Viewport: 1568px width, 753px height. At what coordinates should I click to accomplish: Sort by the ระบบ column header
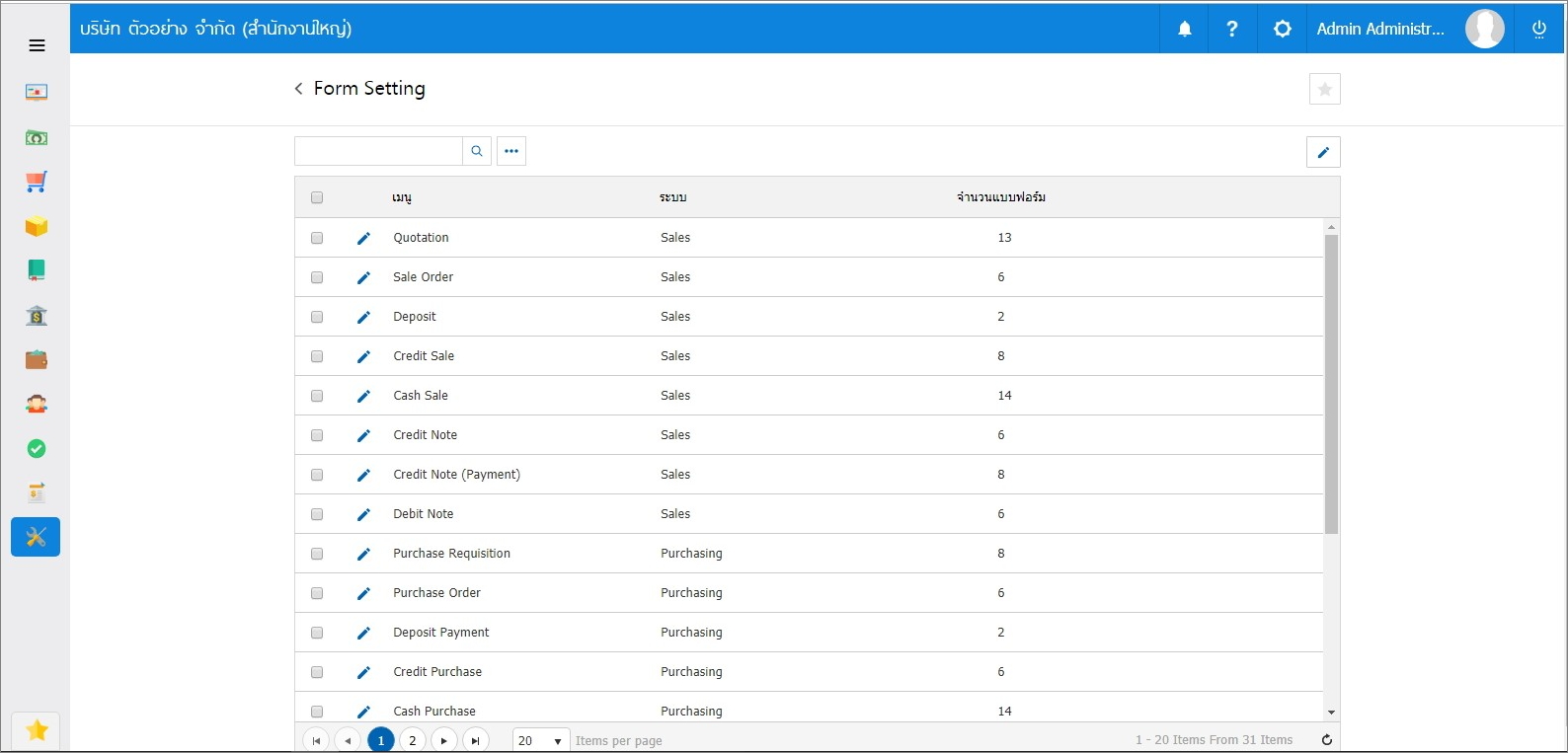point(673,197)
